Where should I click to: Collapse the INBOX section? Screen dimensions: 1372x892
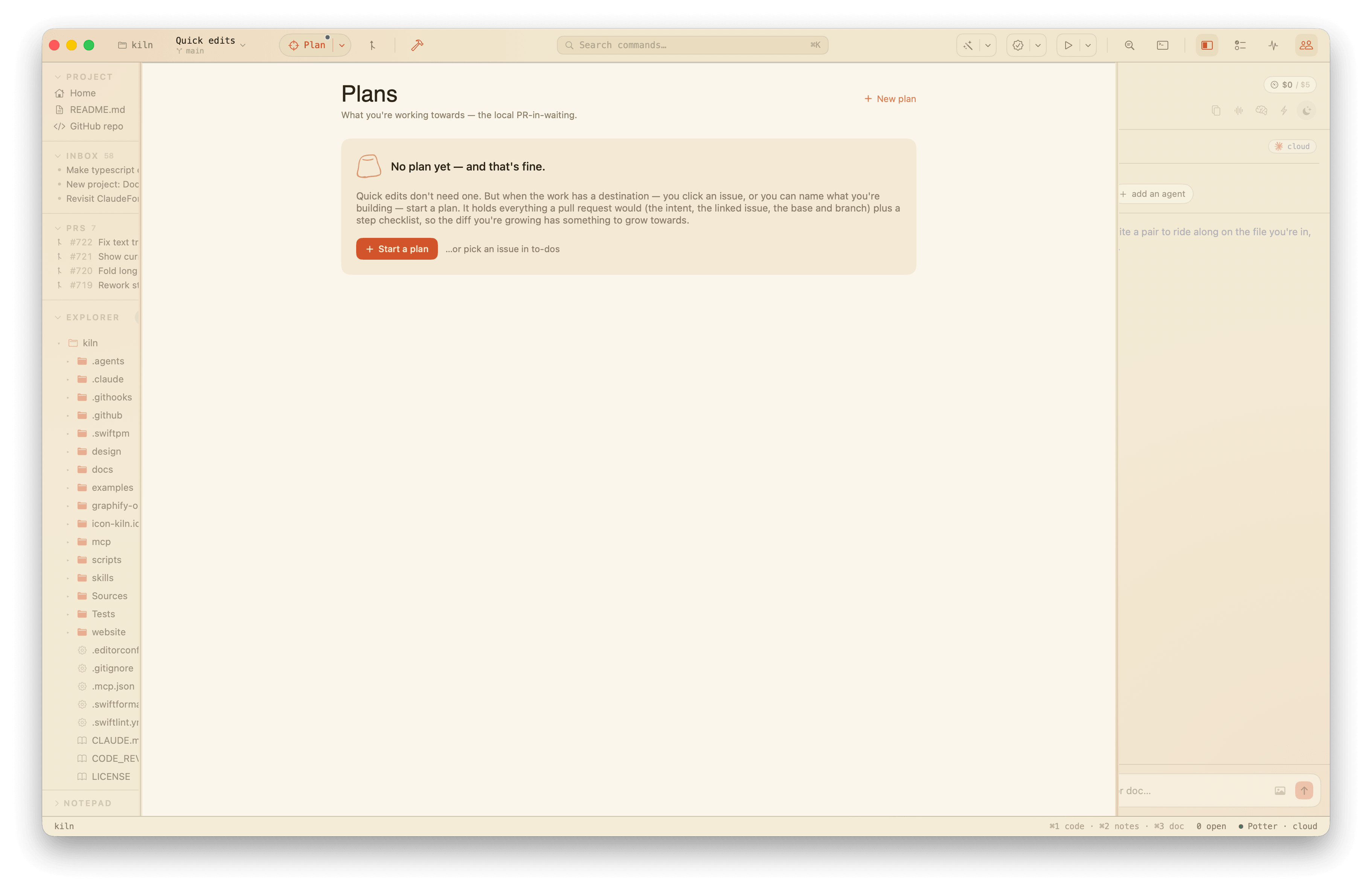click(x=58, y=155)
